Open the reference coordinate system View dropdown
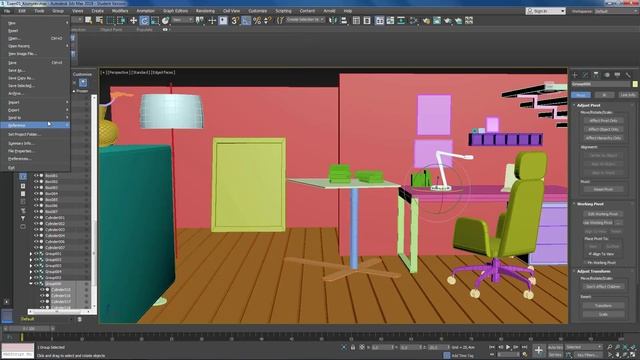Screen dimensions: 640x360 coord(182,20)
